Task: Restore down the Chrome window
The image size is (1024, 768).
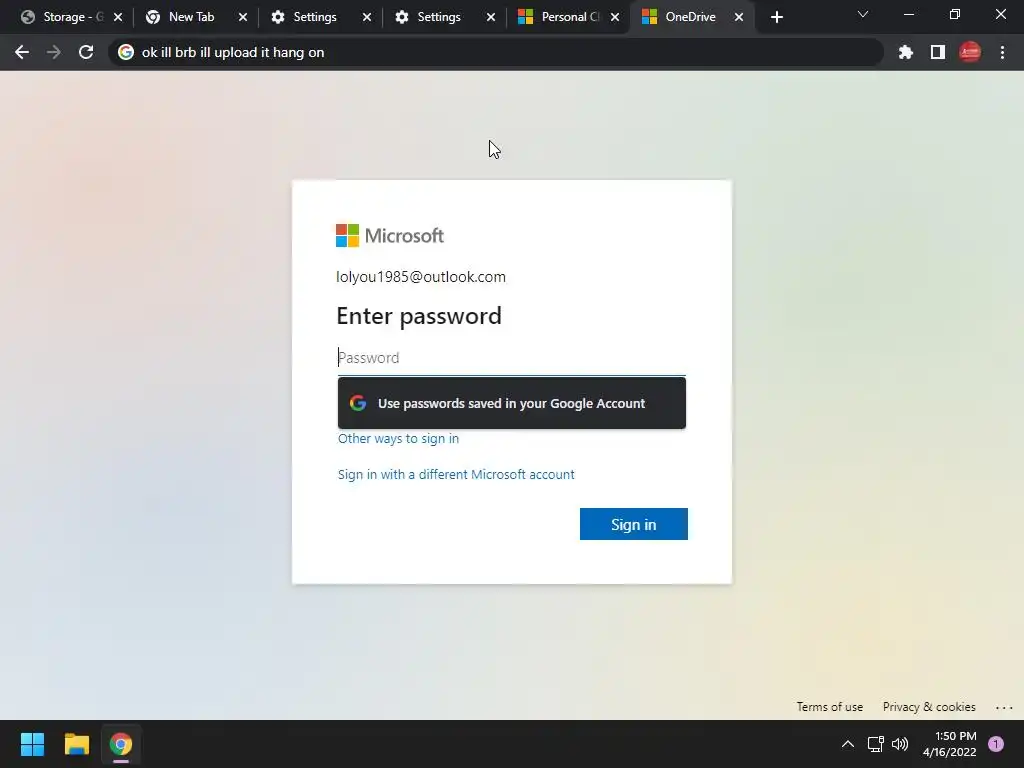Action: coord(955,14)
